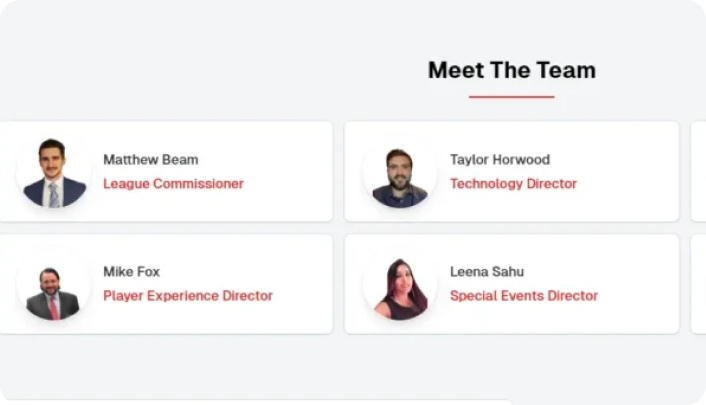Open the Leena Sahu name link
706x405 pixels.
pos(487,271)
